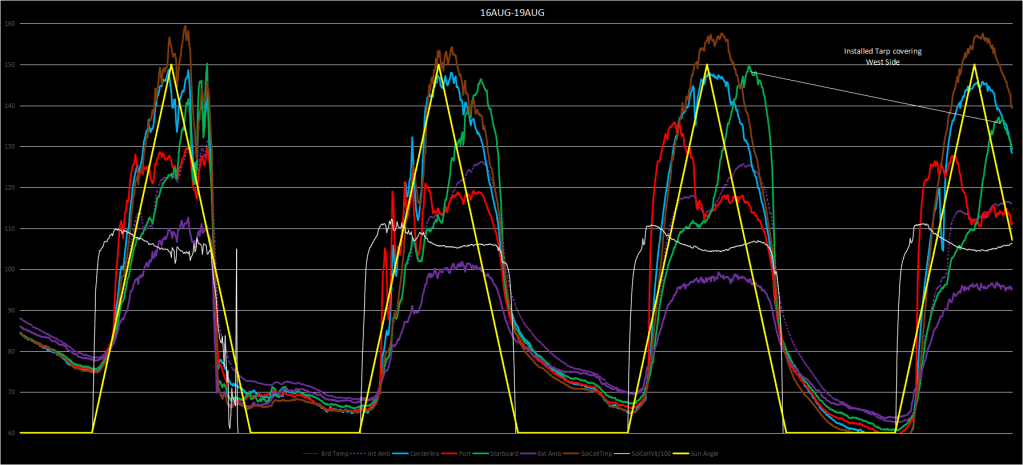
Task: Click the 110 y-axis label
Action: [x=10, y=228]
